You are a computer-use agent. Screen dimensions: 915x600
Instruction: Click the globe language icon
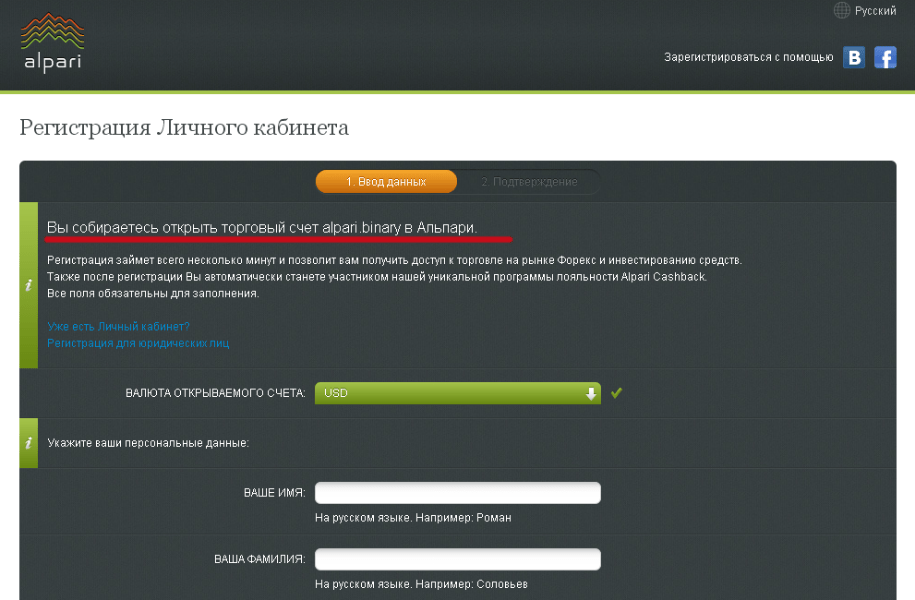(x=842, y=11)
